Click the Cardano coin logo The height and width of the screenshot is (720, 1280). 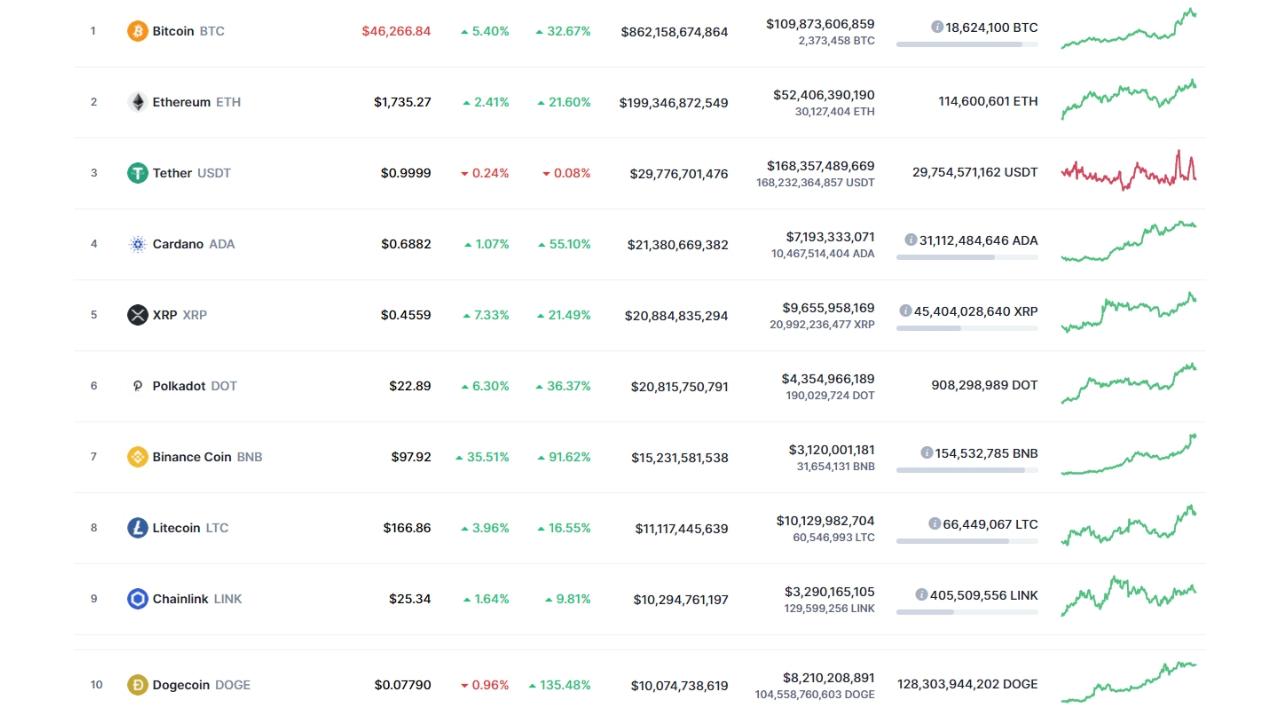pyautogui.click(x=137, y=244)
